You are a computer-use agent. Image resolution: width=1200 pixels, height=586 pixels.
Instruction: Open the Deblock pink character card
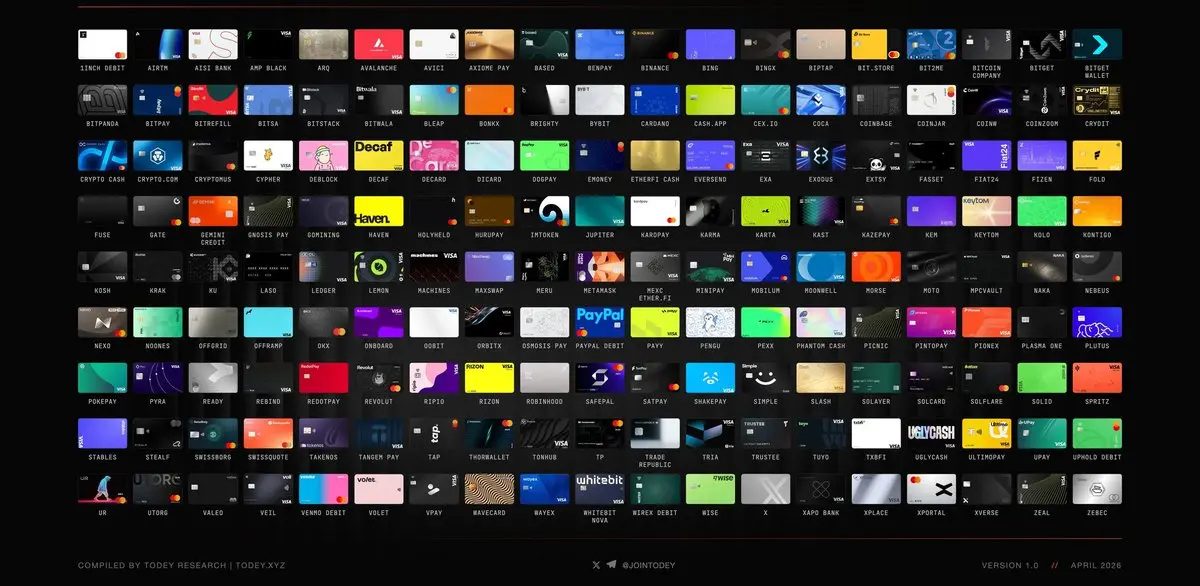[x=324, y=156]
